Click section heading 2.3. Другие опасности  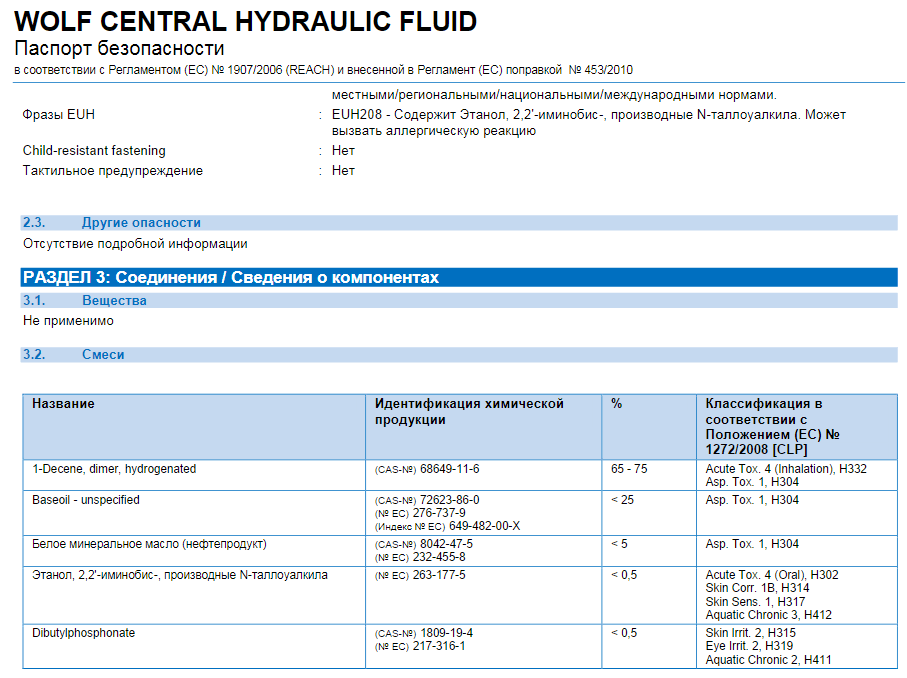(x=459, y=223)
